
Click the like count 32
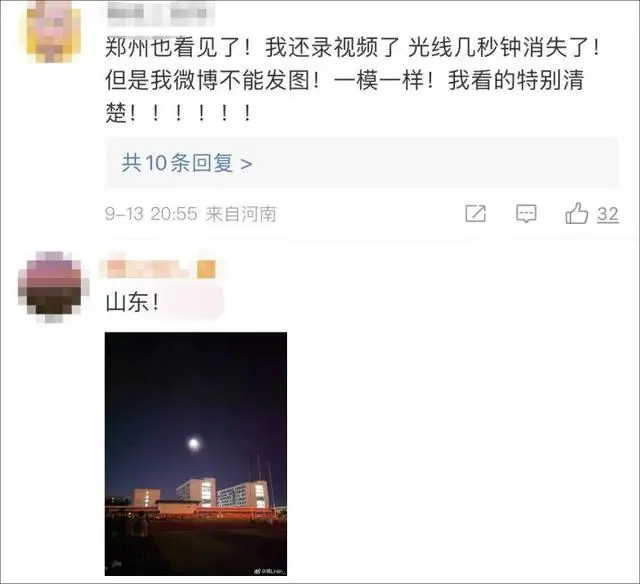point(608,214)
